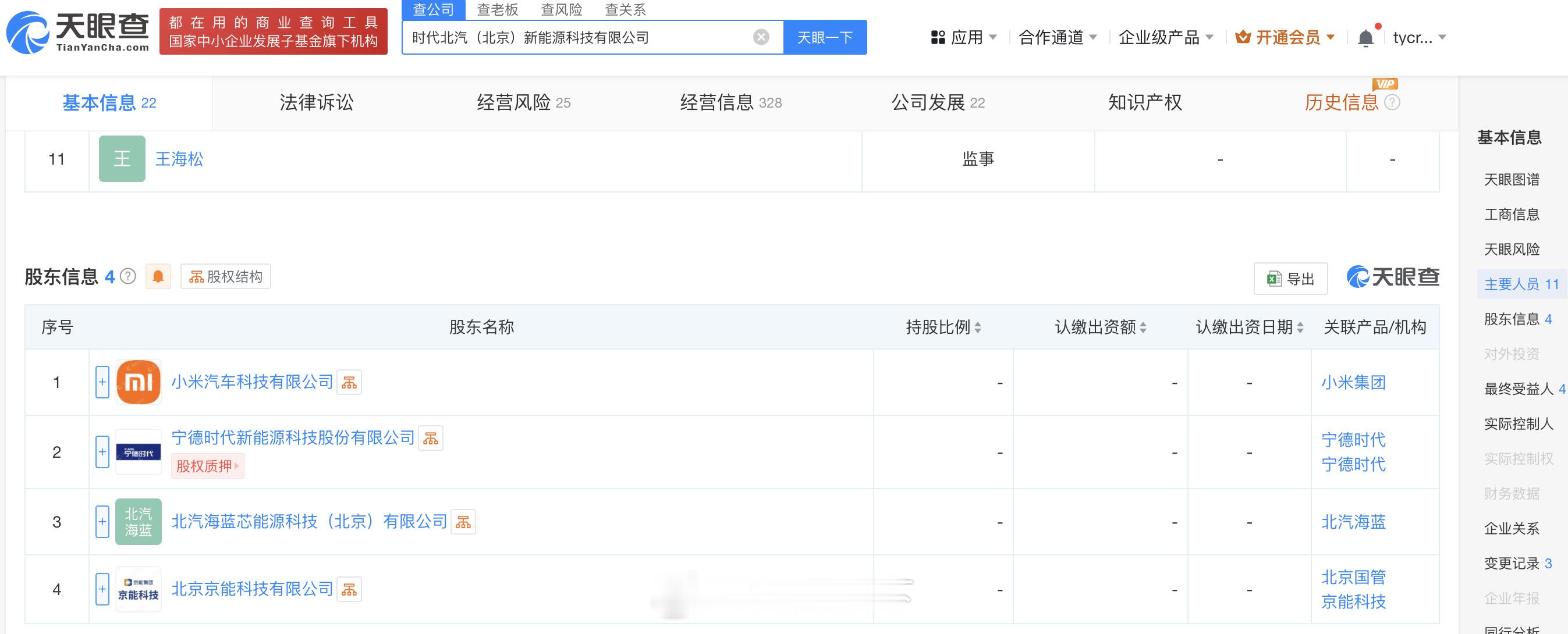Expand shareholder row 3 北汽海蓝芯 with plus
This screenshot has width=1568, height=634.
[x=102, y=521]
